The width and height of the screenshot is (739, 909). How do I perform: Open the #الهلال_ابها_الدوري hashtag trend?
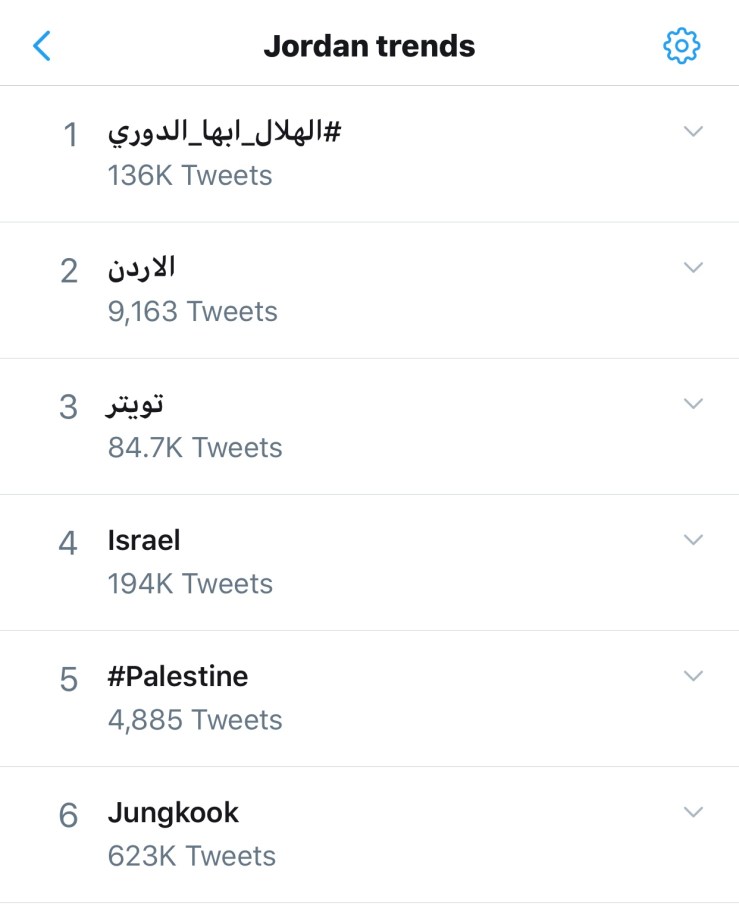pyautogui.click(x=224, y=133)
